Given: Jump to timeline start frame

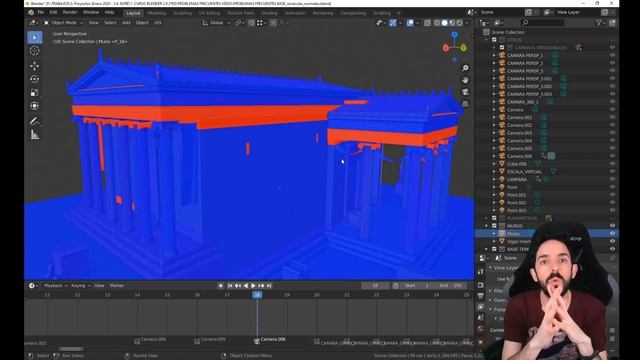Looking at the screenshot, I should 230,286.
